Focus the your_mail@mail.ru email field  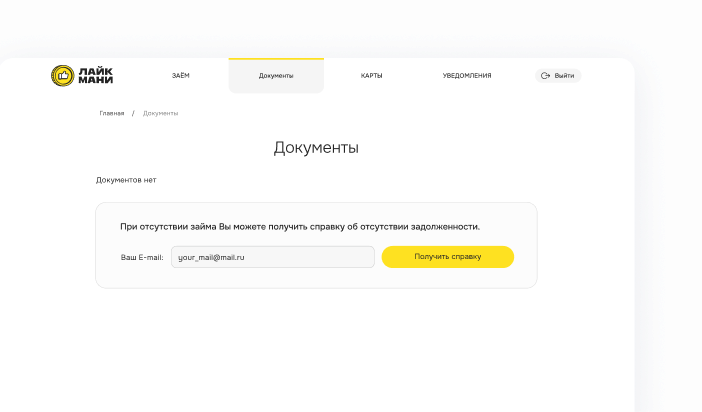coord(272,257)
